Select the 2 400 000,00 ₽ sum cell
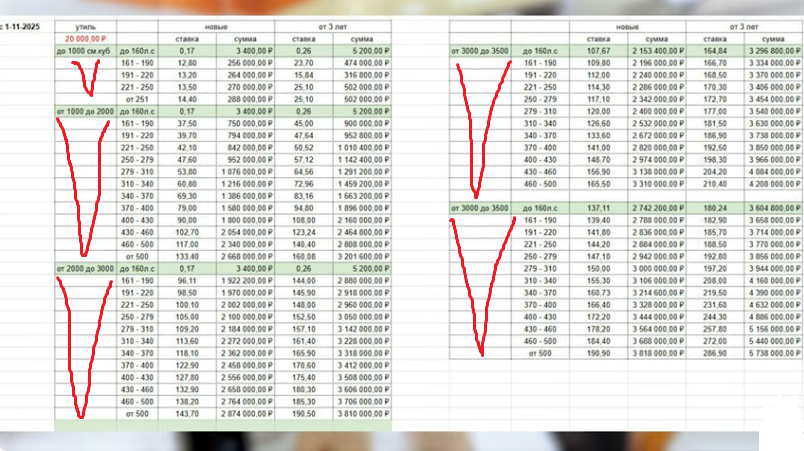The image size is (804, 451). 657,111
